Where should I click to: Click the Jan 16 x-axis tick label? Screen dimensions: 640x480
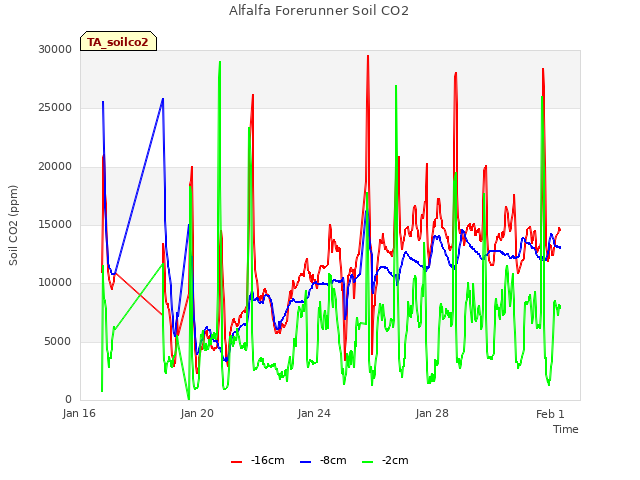(79, 413)
